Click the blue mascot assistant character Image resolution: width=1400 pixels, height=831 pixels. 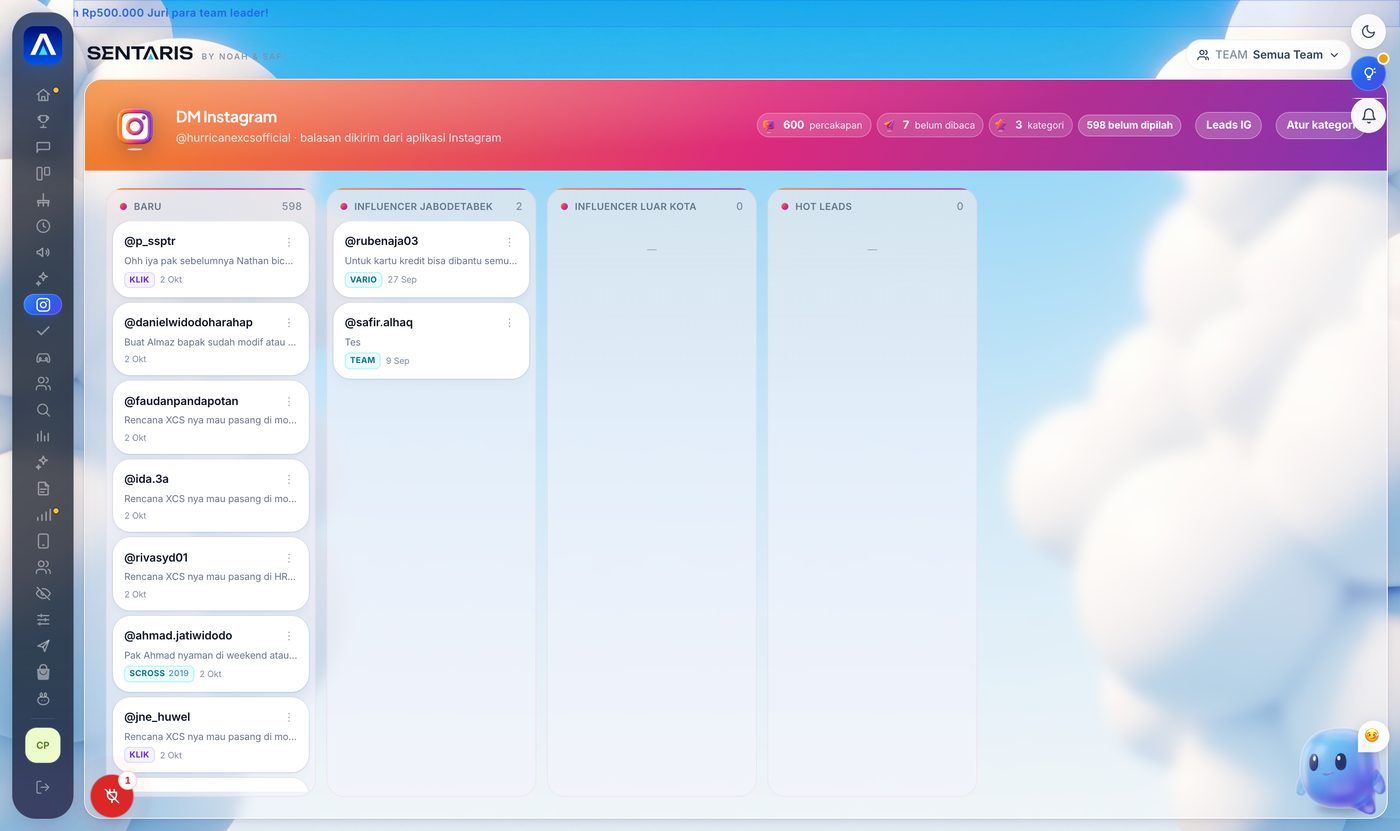click(1339, 773)
